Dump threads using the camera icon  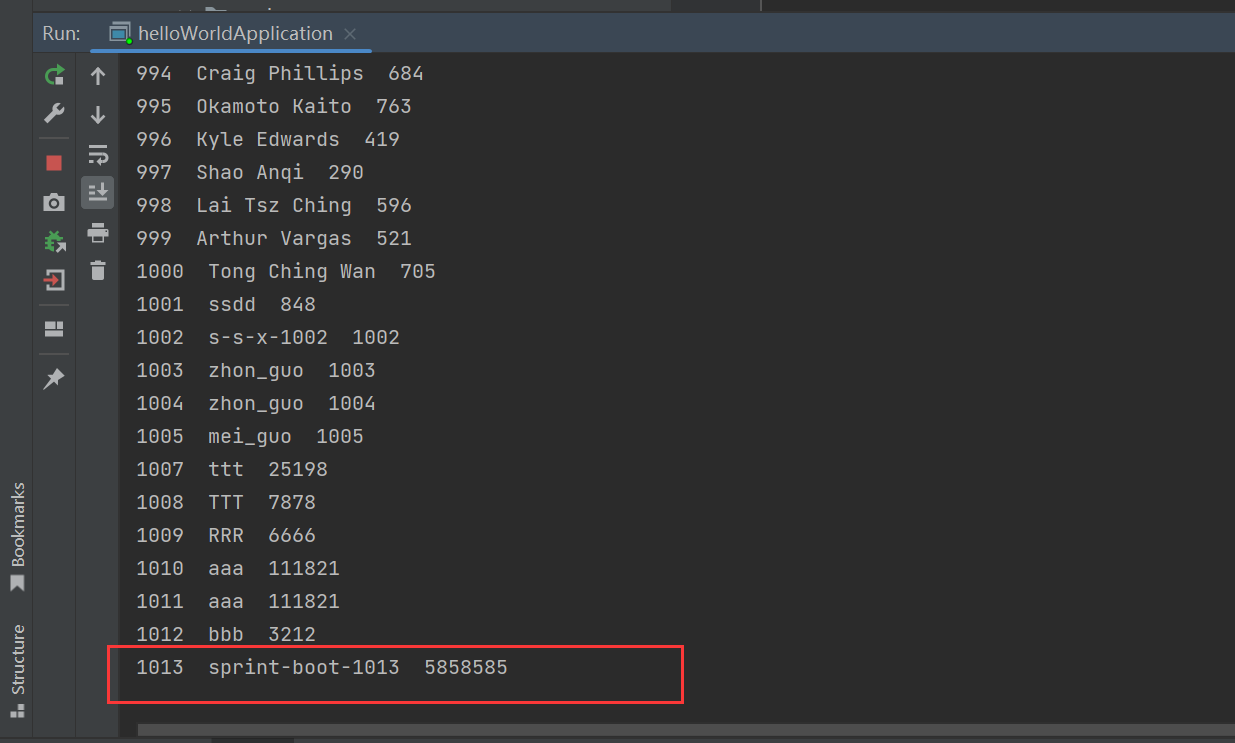(x=54, y=202)
